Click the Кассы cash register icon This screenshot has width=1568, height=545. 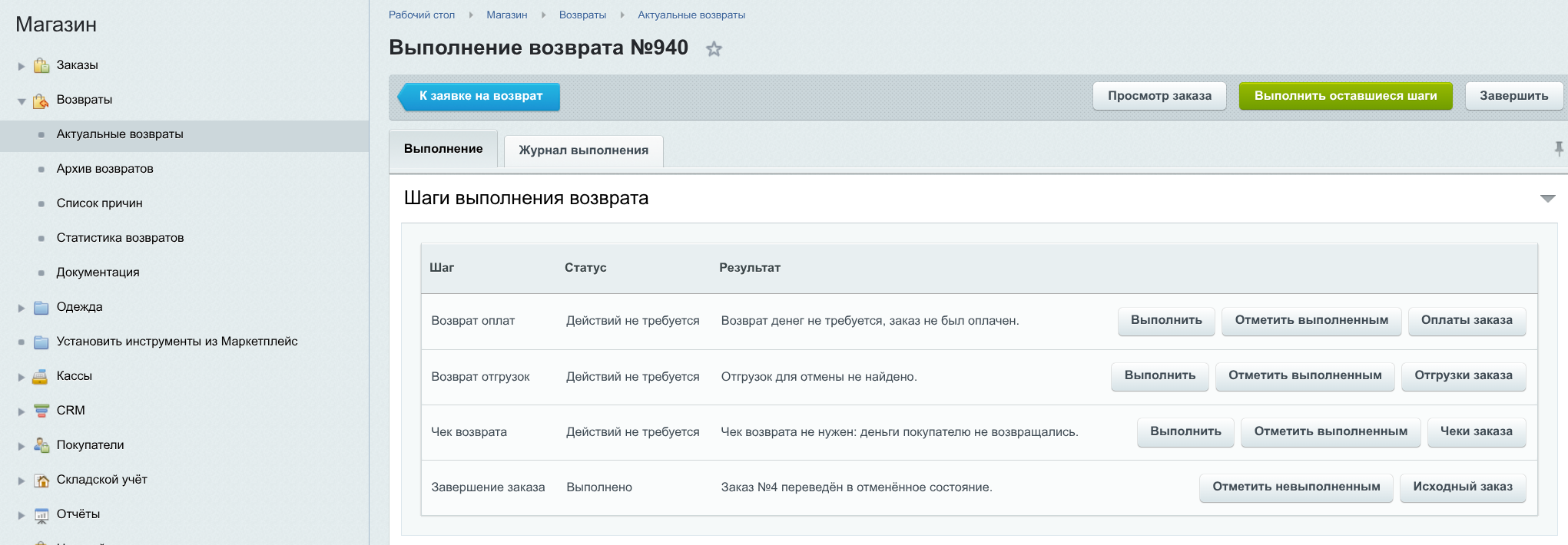[x=41, y=376]
